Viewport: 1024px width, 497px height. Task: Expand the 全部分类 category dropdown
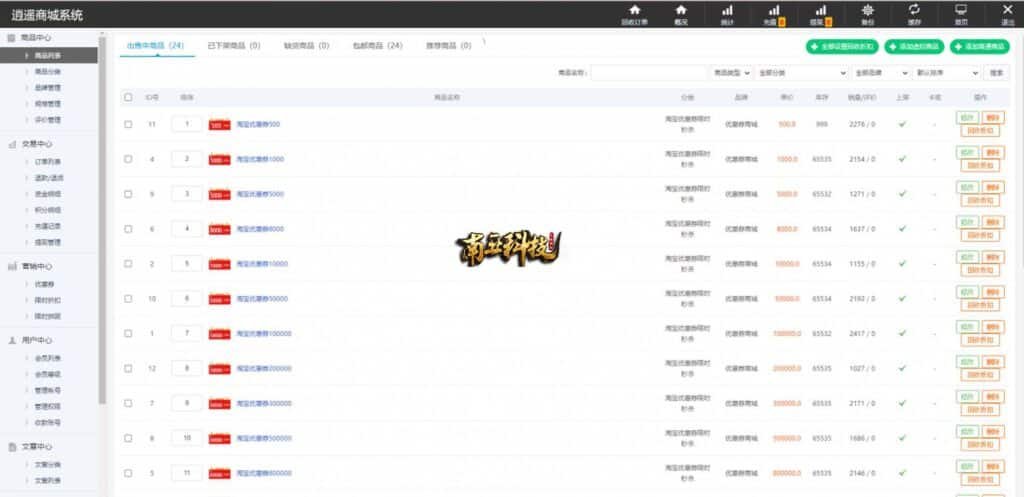point(801,73)
